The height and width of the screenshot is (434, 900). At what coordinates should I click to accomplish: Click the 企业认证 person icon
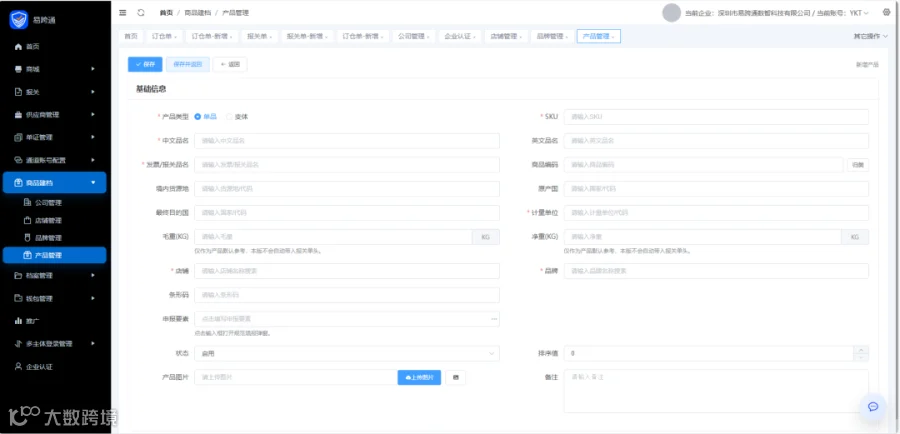(x=18, y=366)
